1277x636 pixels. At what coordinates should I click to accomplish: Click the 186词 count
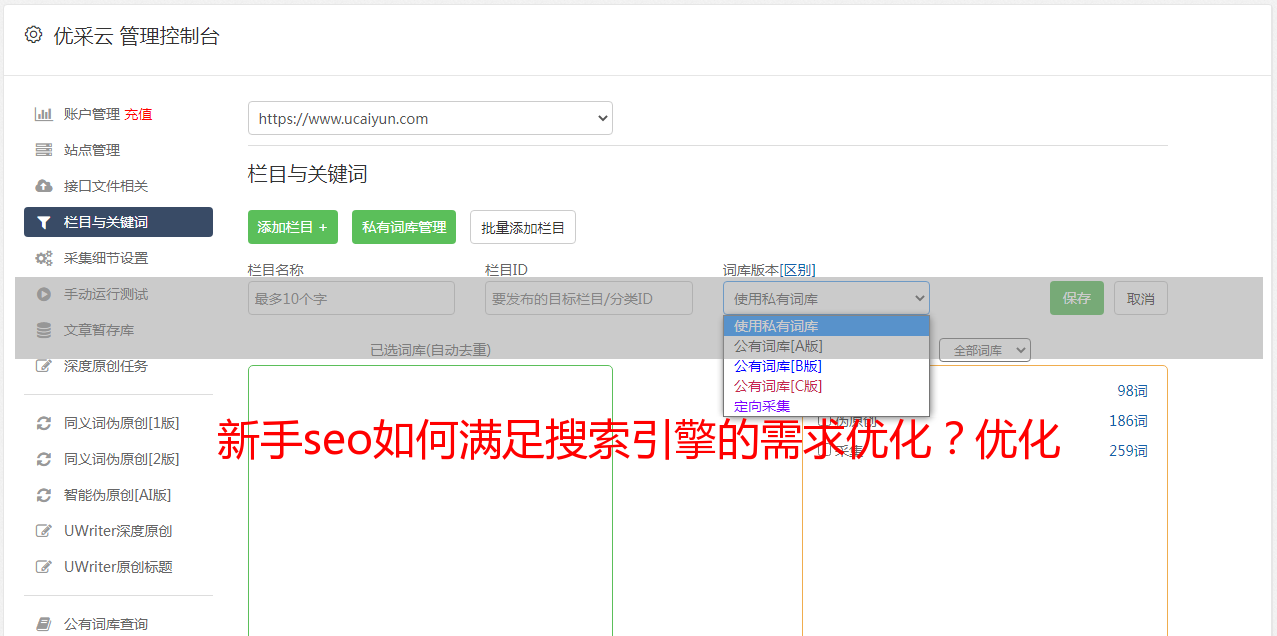pos(1129,421)
